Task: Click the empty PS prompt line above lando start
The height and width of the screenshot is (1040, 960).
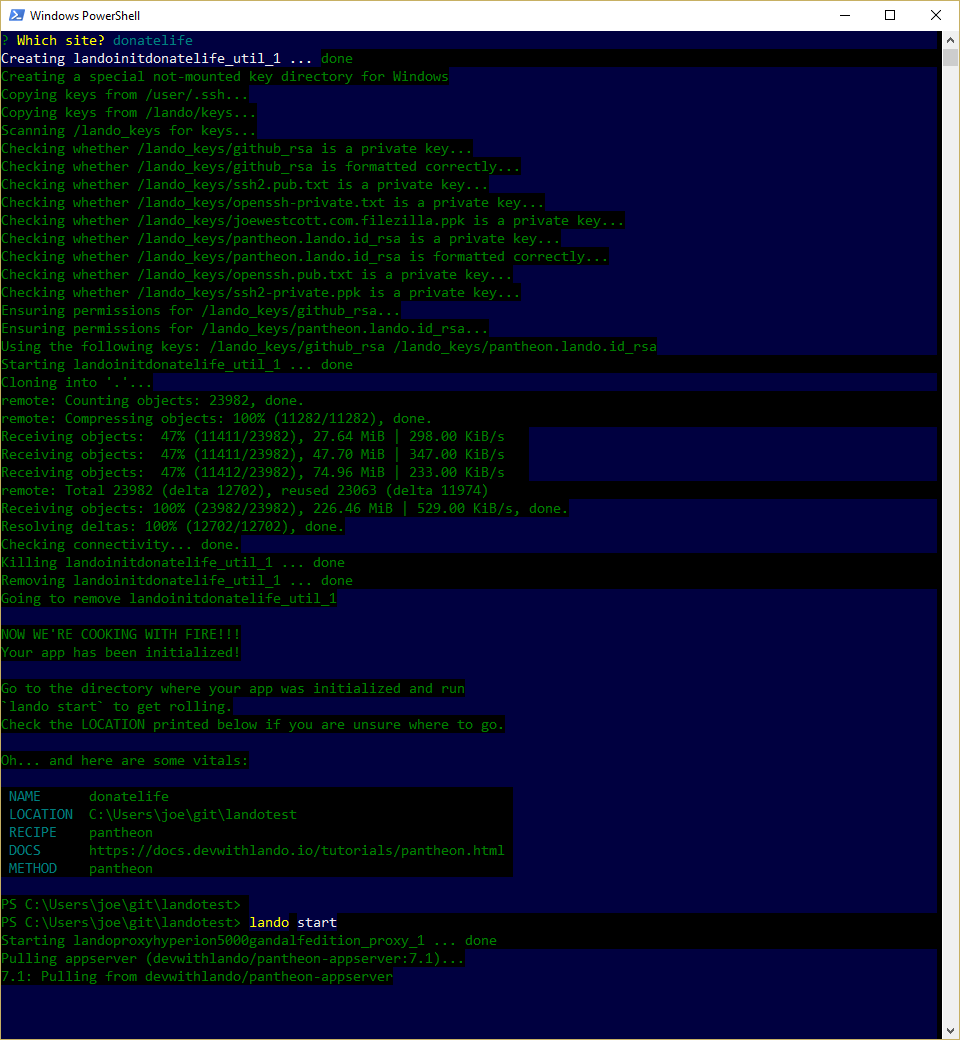Action: coord(120,904)
